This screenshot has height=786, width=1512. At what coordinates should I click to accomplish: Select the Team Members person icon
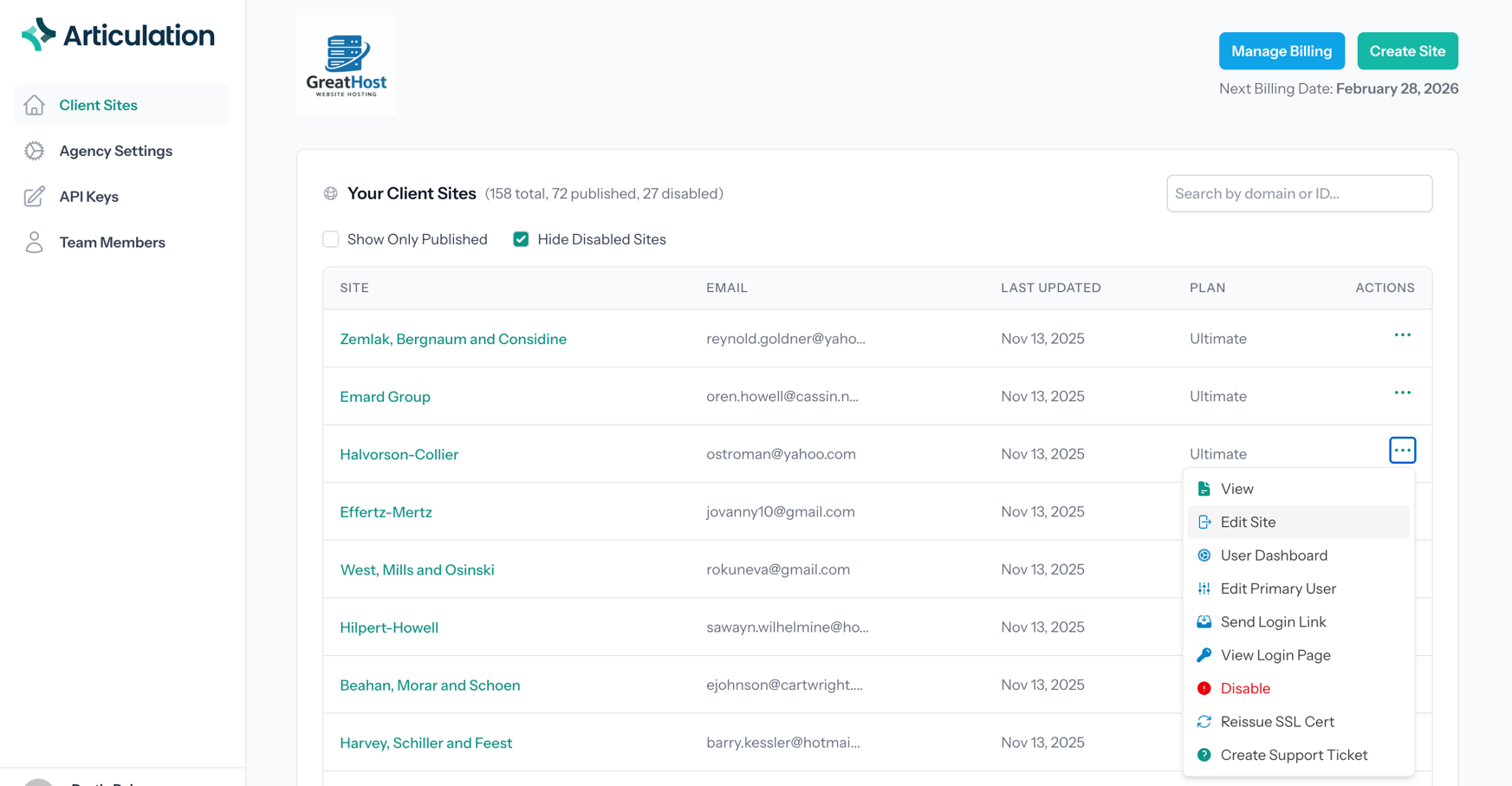point(35,242)
